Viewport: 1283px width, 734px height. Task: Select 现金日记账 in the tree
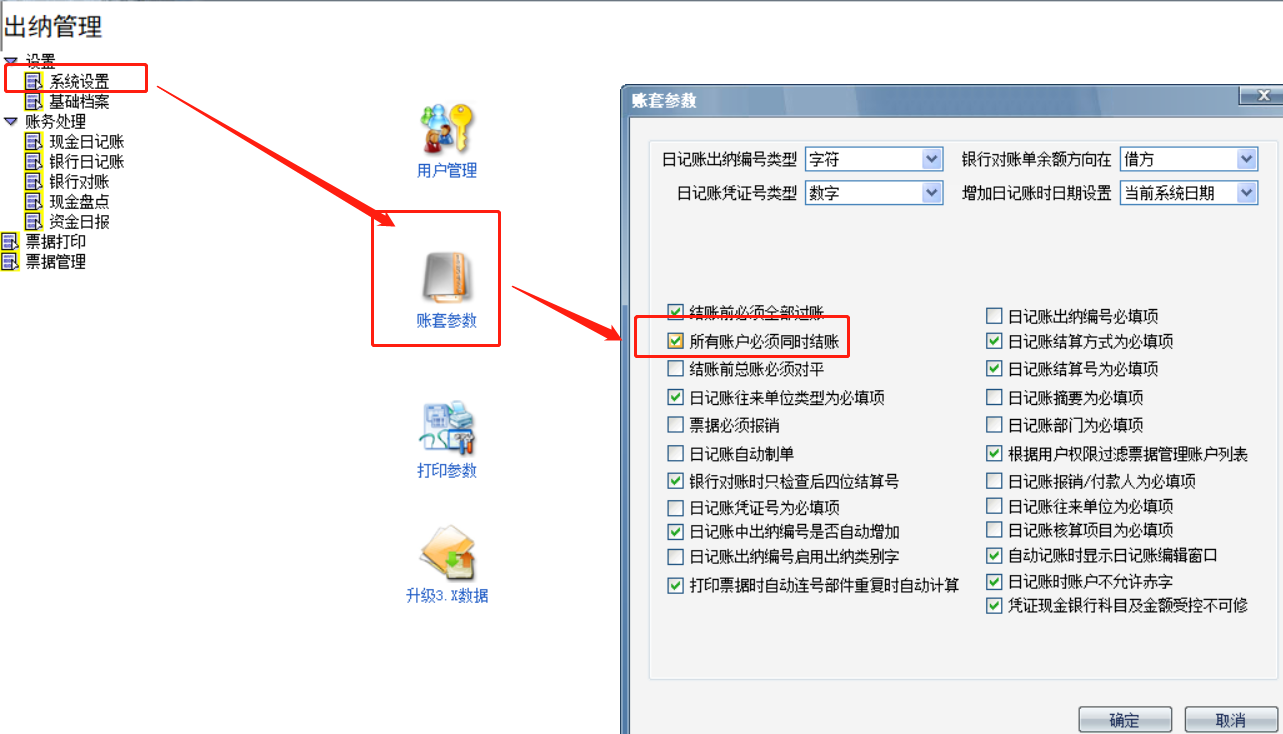(86, 142)
